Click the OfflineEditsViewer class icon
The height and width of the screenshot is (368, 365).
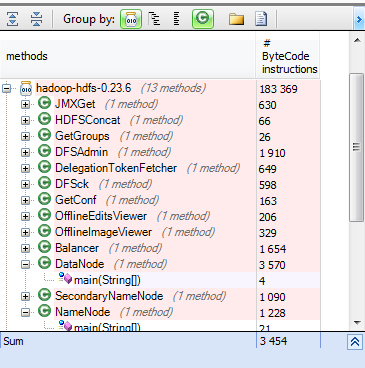[x=44, y=215]
